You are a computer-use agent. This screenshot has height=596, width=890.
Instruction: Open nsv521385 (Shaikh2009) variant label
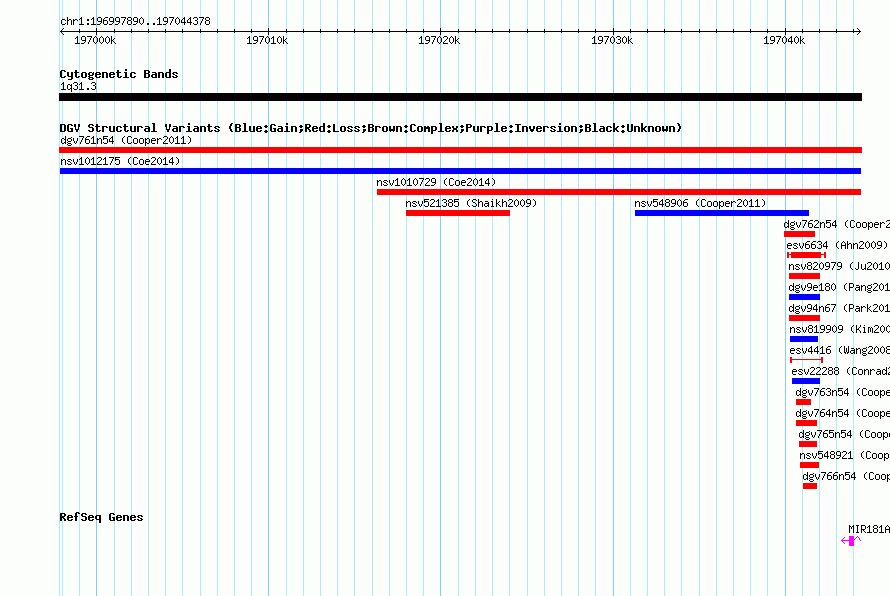pyautogui.click(x=471, y=203)
